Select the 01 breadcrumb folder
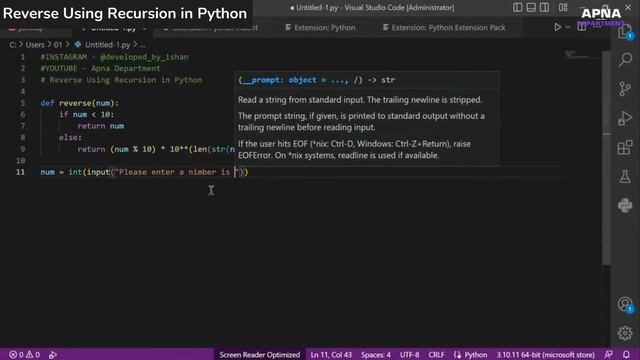 point(58,45)
